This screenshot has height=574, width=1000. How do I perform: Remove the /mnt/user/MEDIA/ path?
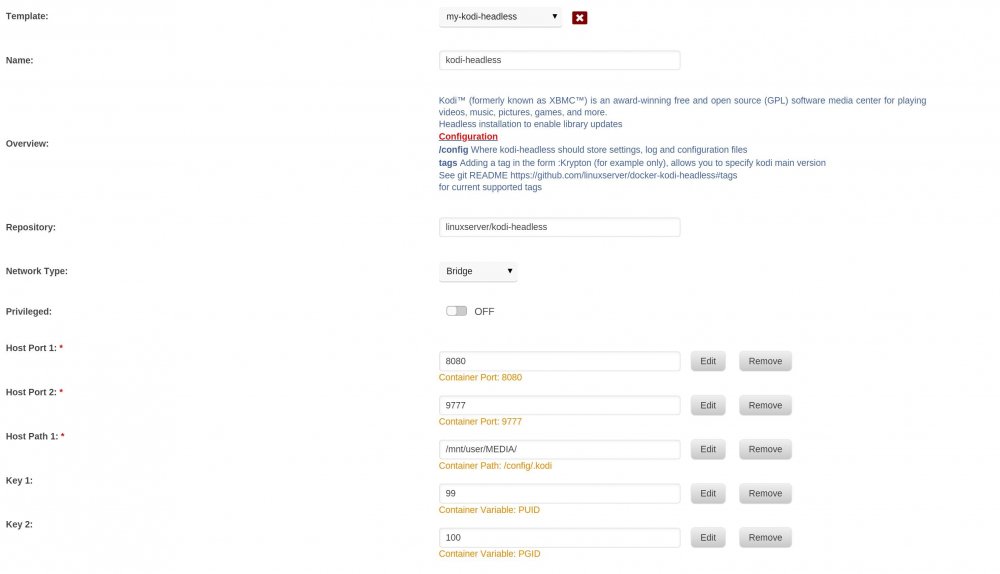[x=765, y=449]
